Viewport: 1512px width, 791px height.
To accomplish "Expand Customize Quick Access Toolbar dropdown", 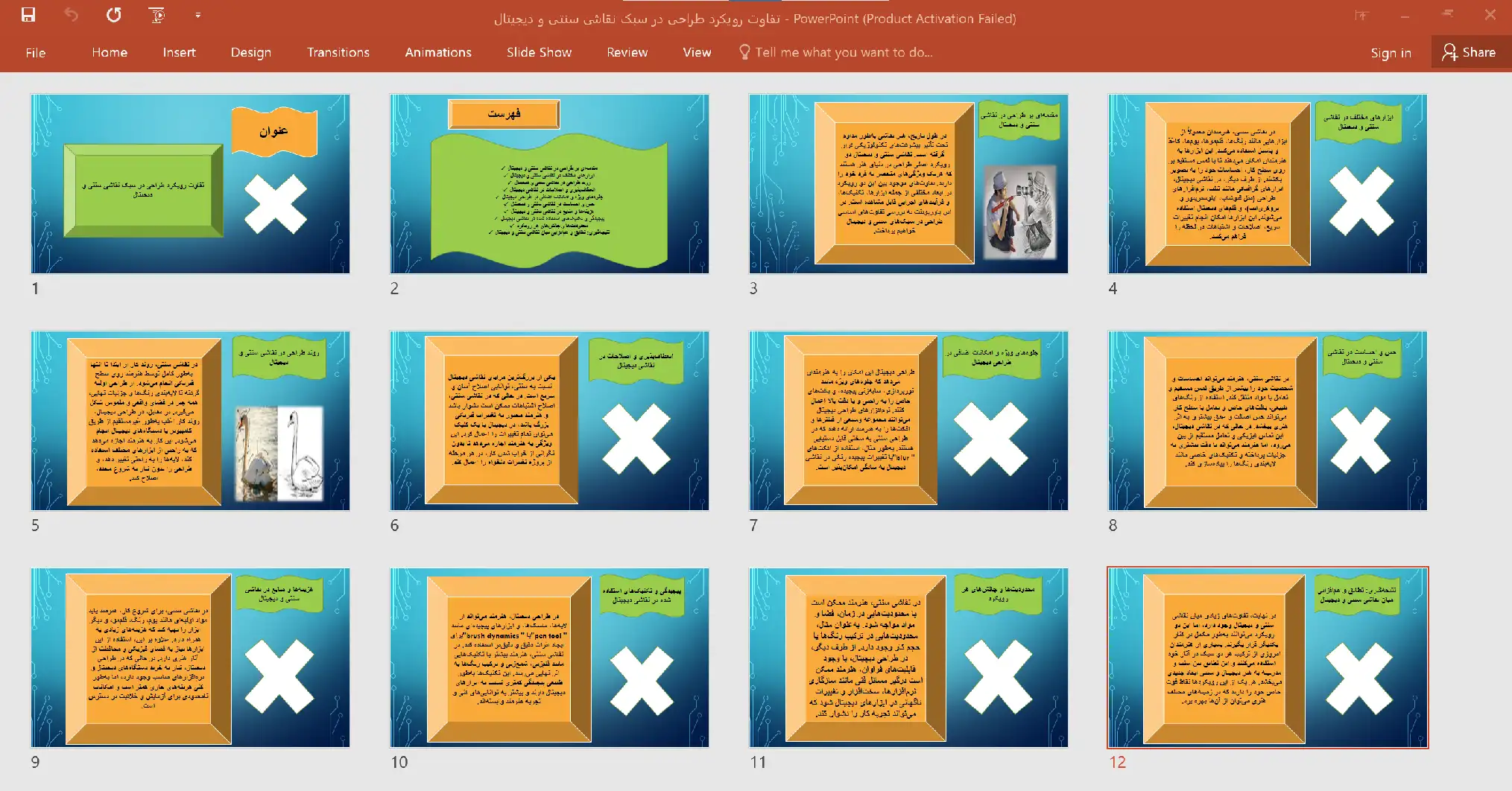I will (x=197, y=15).
